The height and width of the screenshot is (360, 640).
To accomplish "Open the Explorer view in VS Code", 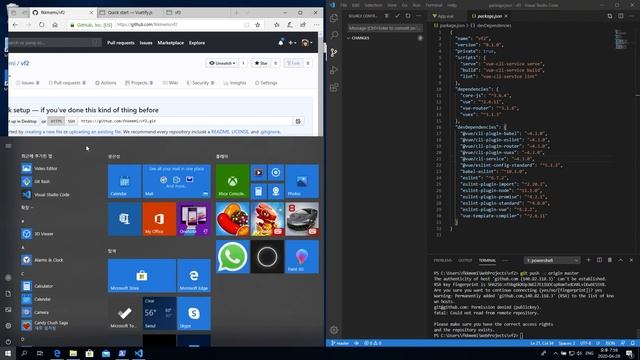I will (x=334, y=18).
